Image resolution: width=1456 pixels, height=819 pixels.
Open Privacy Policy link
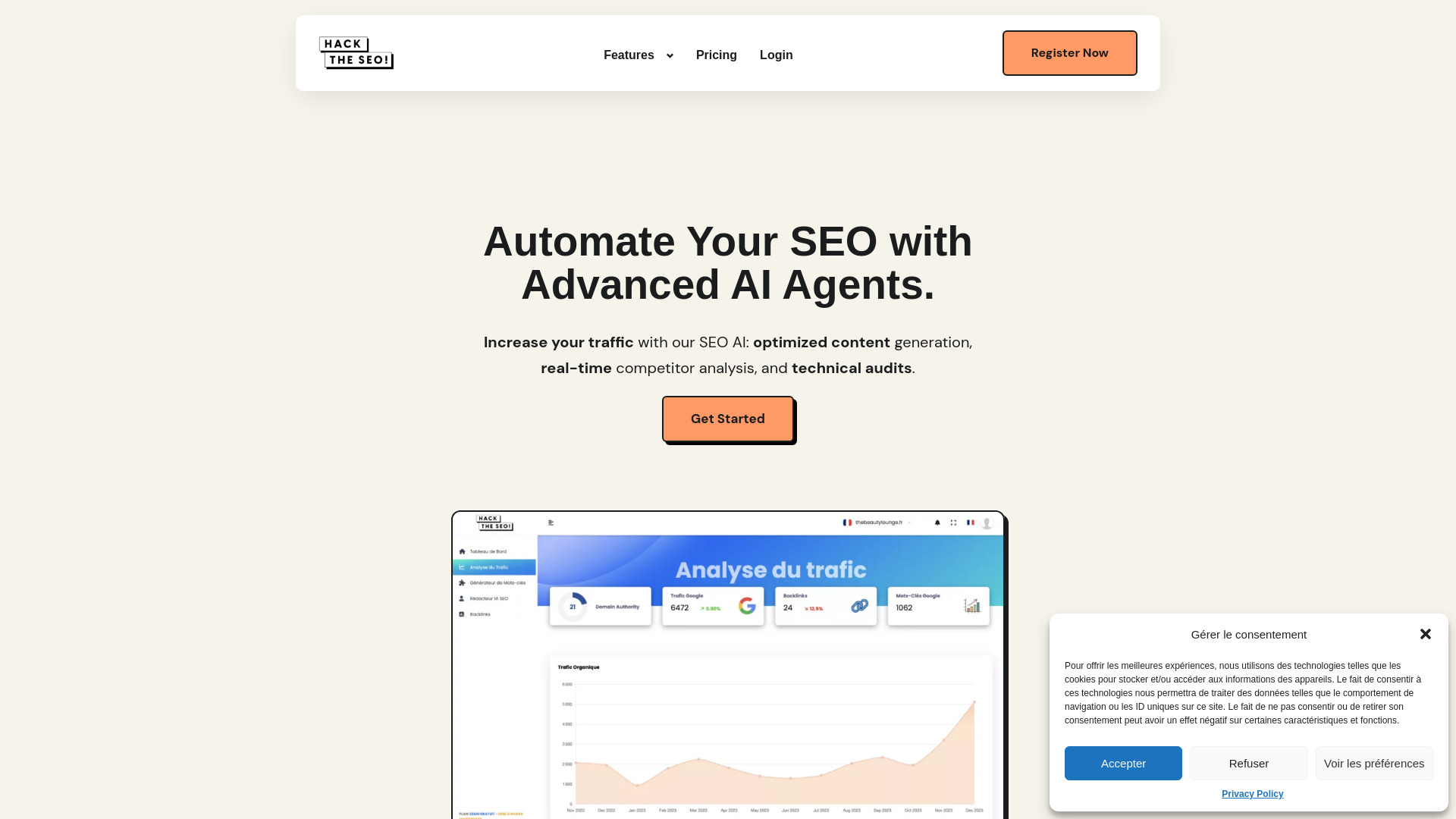click(x=1252, y=793)
